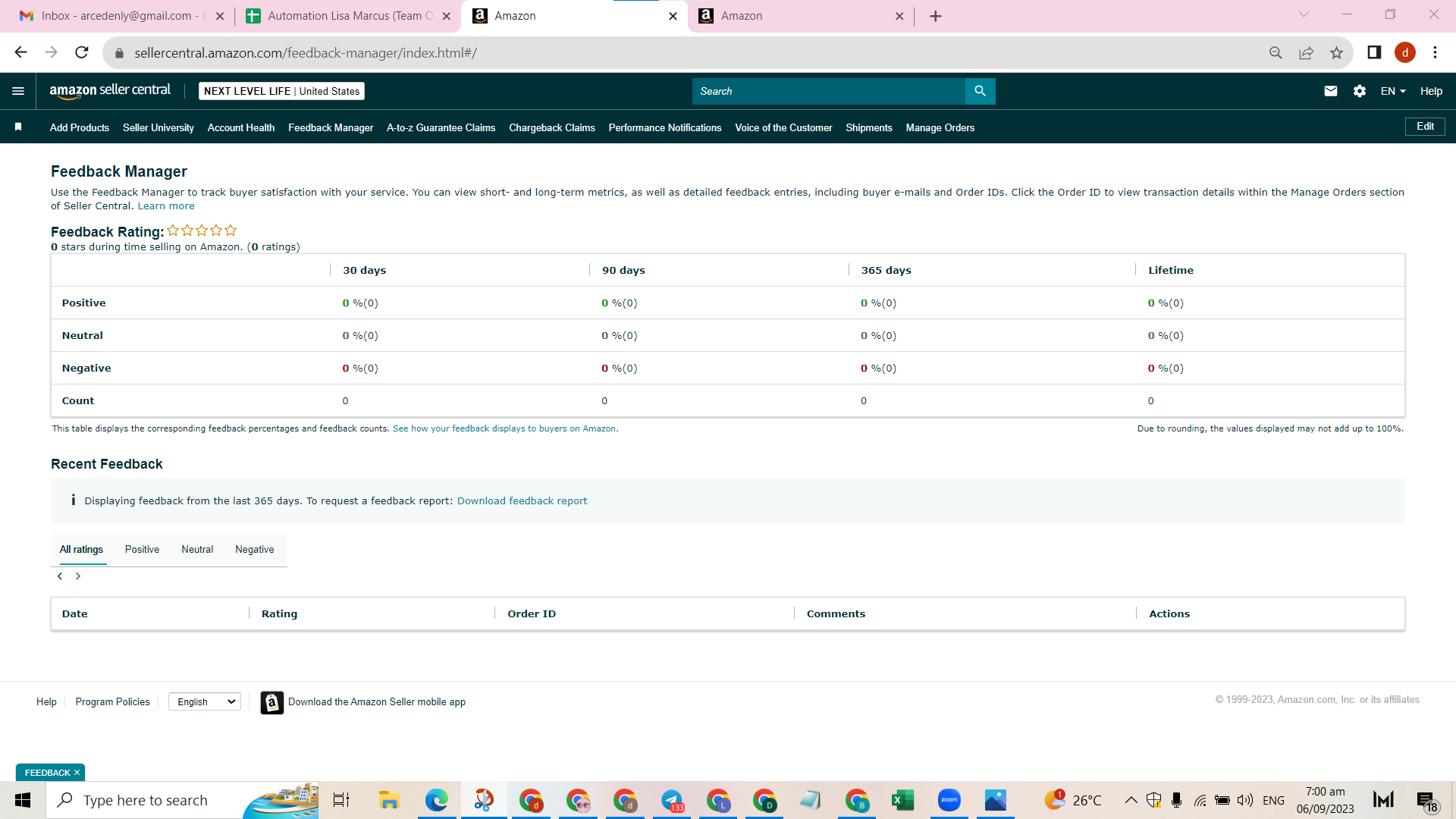Open Seller University menu item
This screenshot has height=819, width=1456.
pos(158,127)
